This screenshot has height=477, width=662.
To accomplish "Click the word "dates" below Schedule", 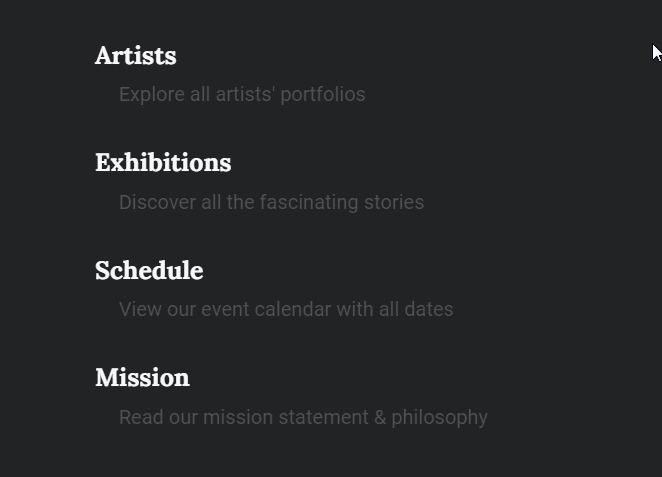I will (429, 310).
